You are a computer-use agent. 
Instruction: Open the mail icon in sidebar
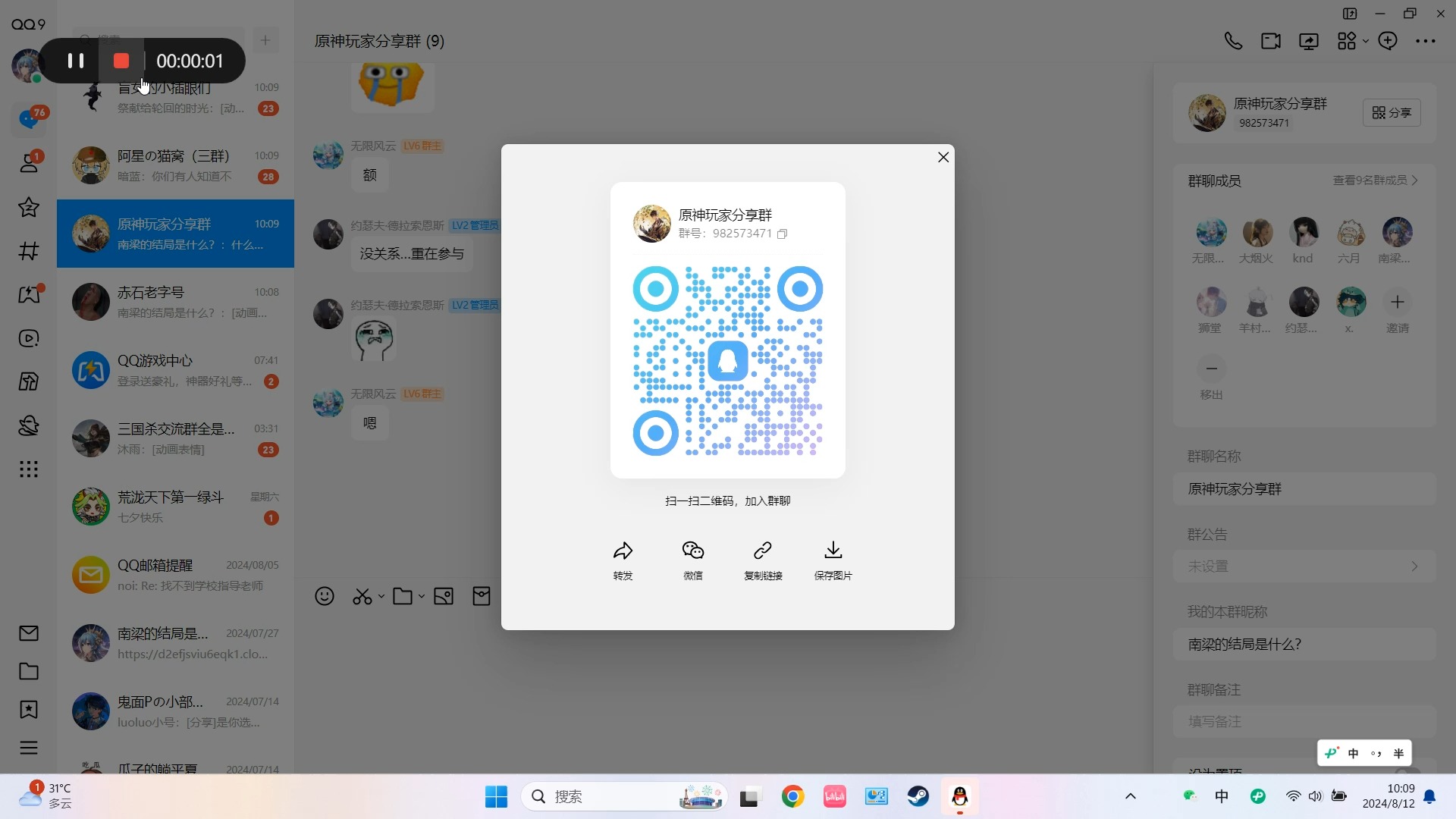[29, 633]
